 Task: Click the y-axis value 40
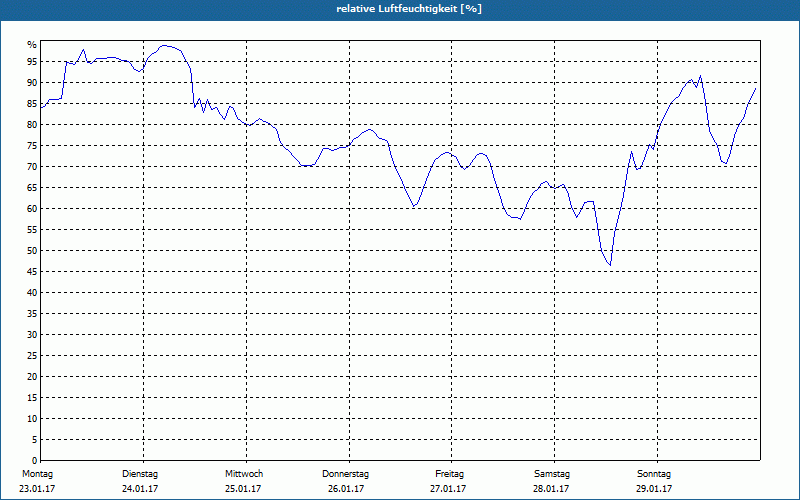click(32, 292)
